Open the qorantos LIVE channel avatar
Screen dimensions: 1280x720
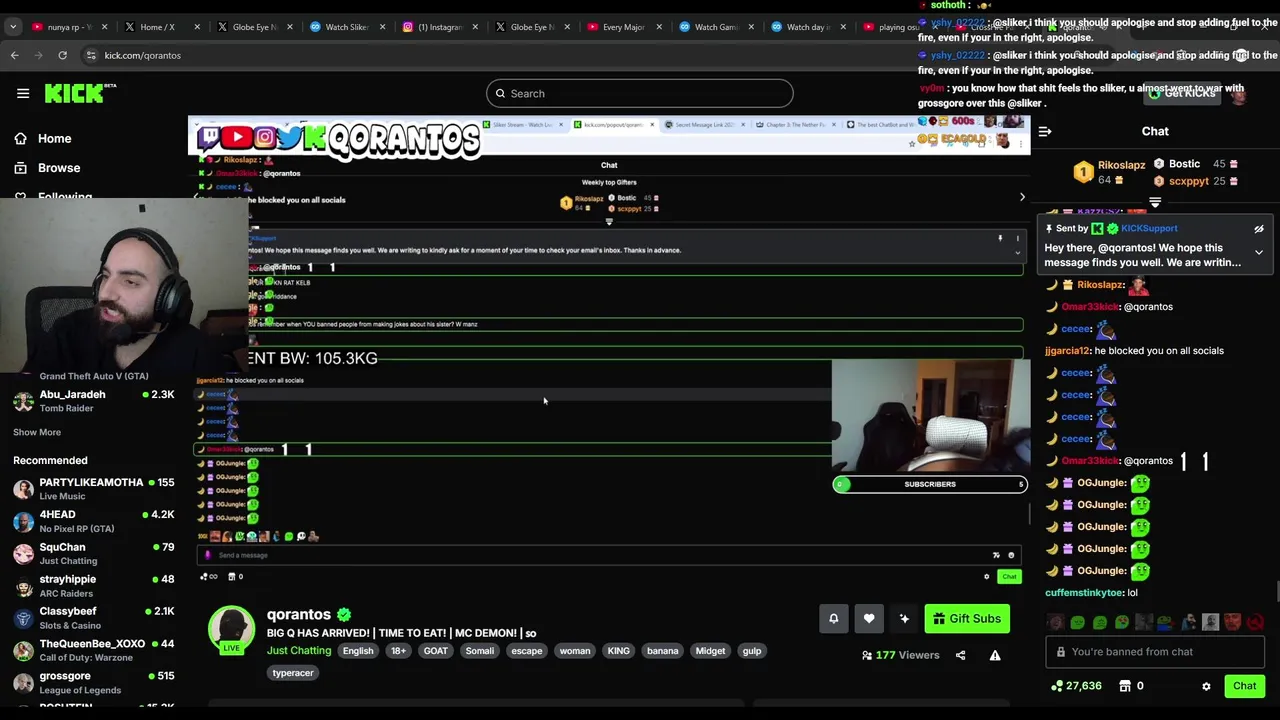231,629
